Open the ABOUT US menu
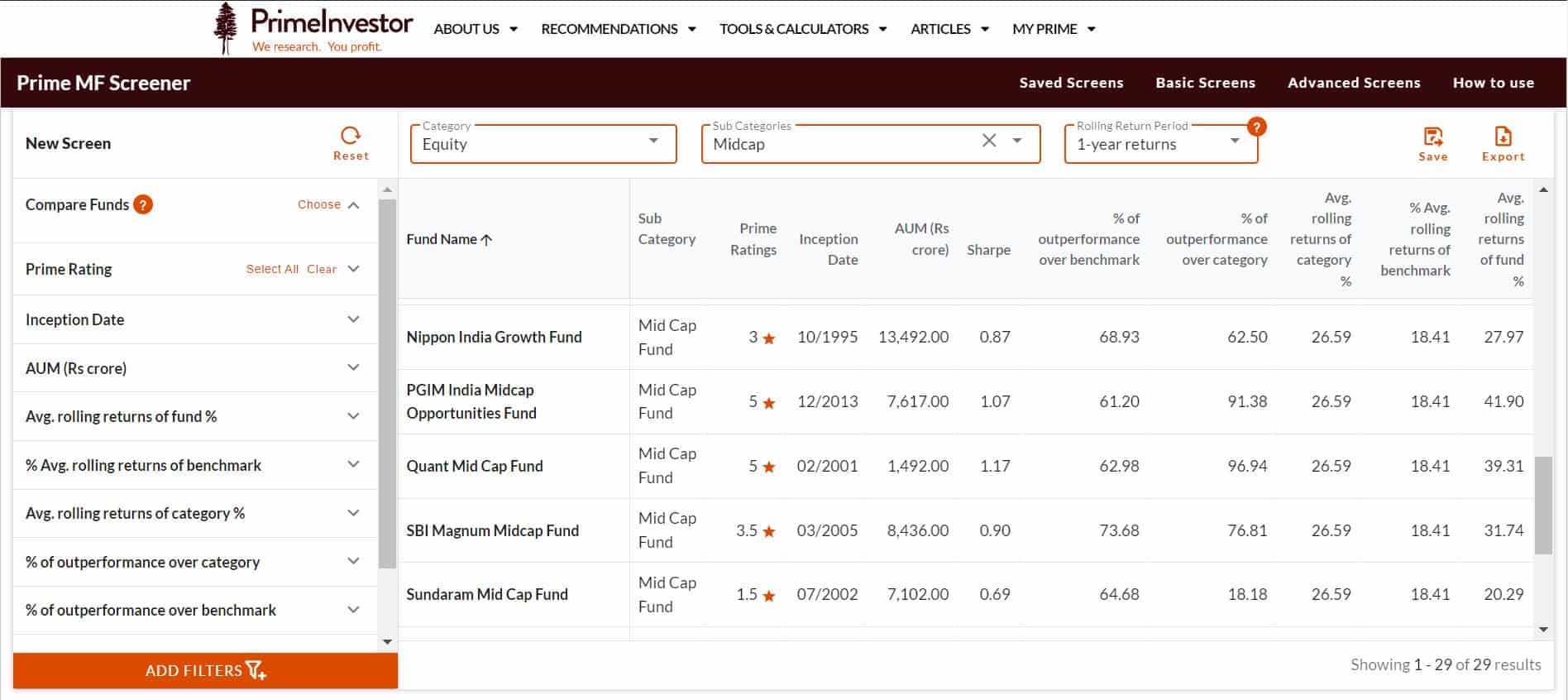1568x700 pixels. click(x=476, y=29)
